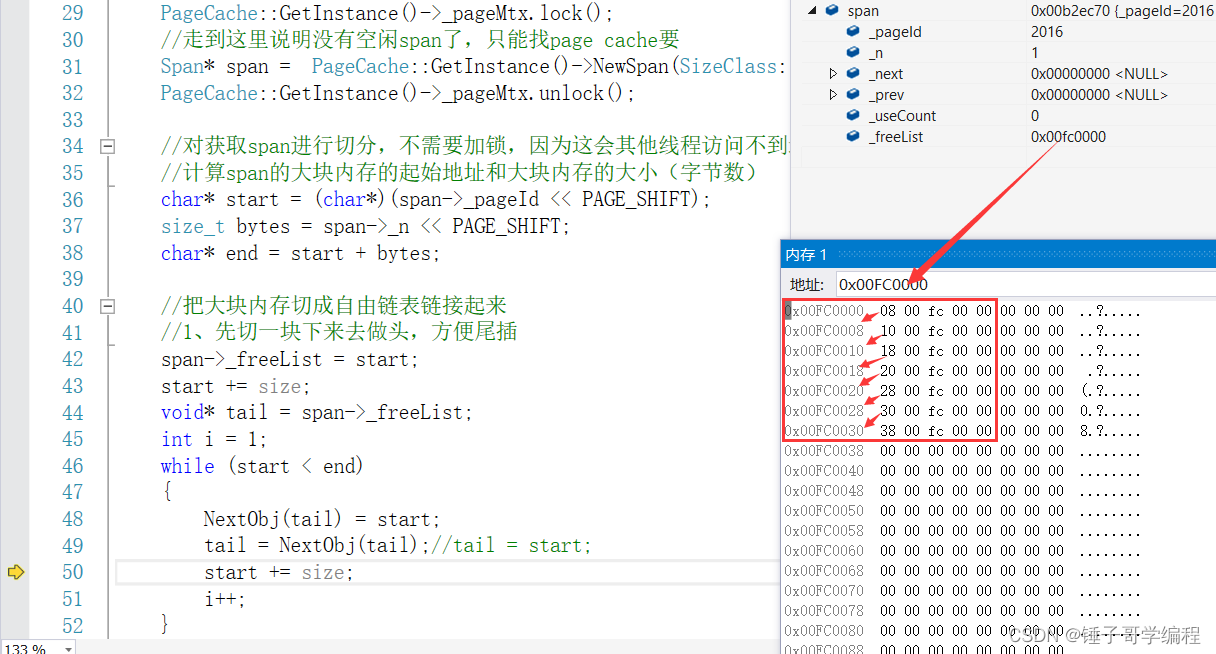Collapse the span variable tree node

814,11
